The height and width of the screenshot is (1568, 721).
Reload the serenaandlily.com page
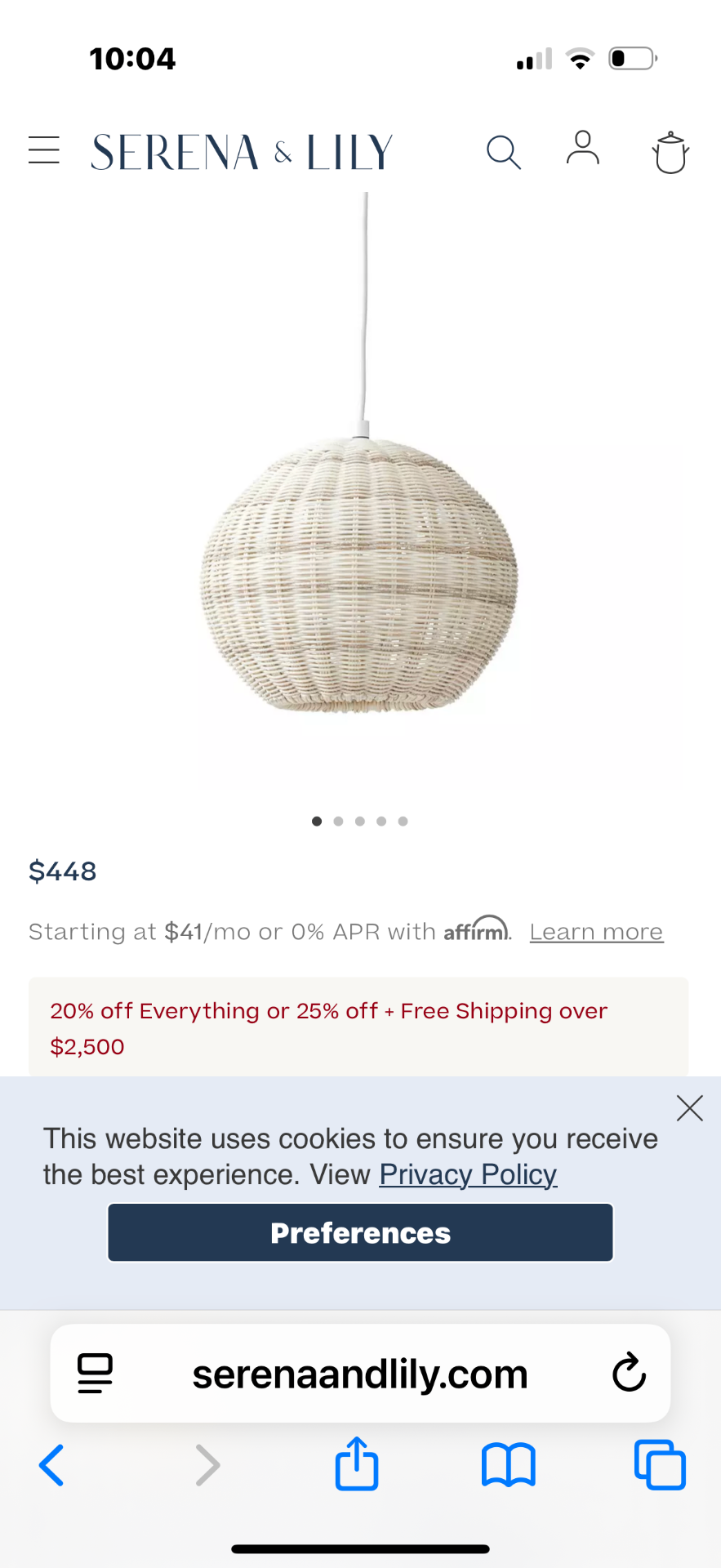click(x=629, y=1373)
